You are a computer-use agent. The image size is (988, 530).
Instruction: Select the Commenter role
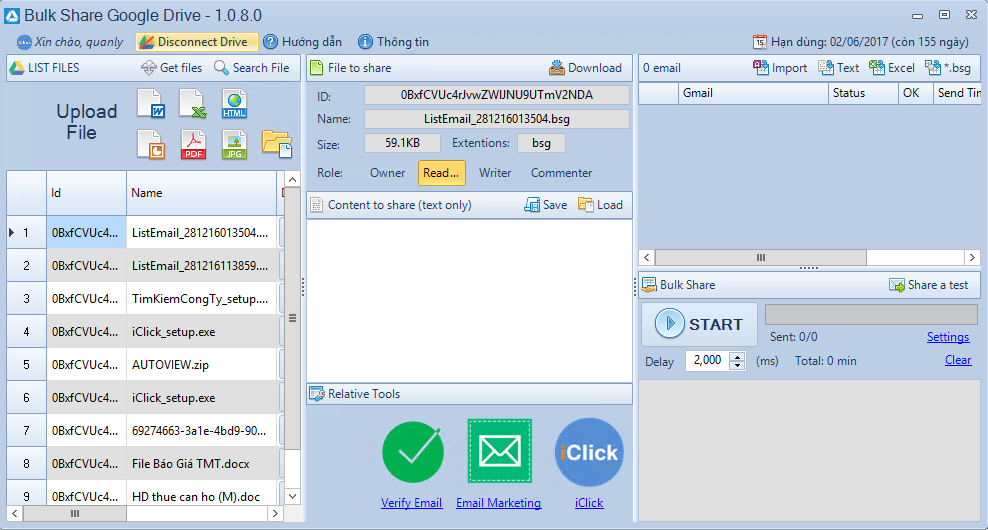point(561,173)
